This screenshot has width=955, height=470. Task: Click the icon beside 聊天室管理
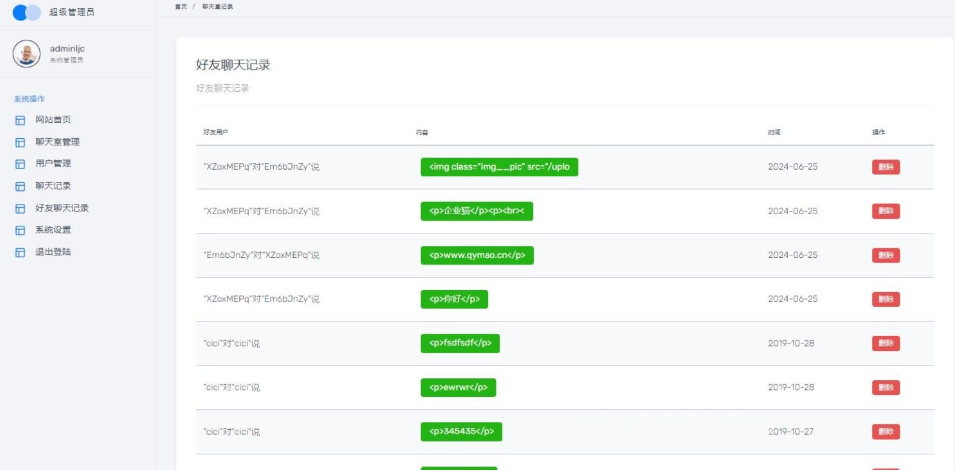point(20,142)
